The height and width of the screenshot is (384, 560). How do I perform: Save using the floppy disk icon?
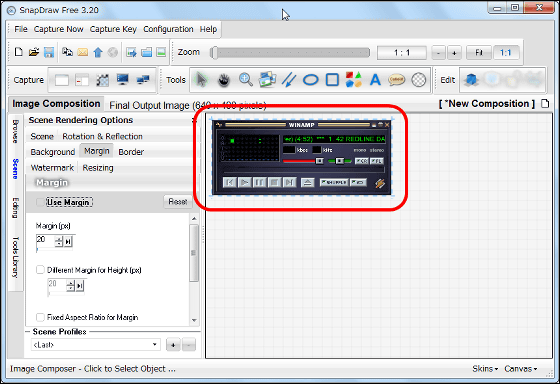(x=49, y=52)
